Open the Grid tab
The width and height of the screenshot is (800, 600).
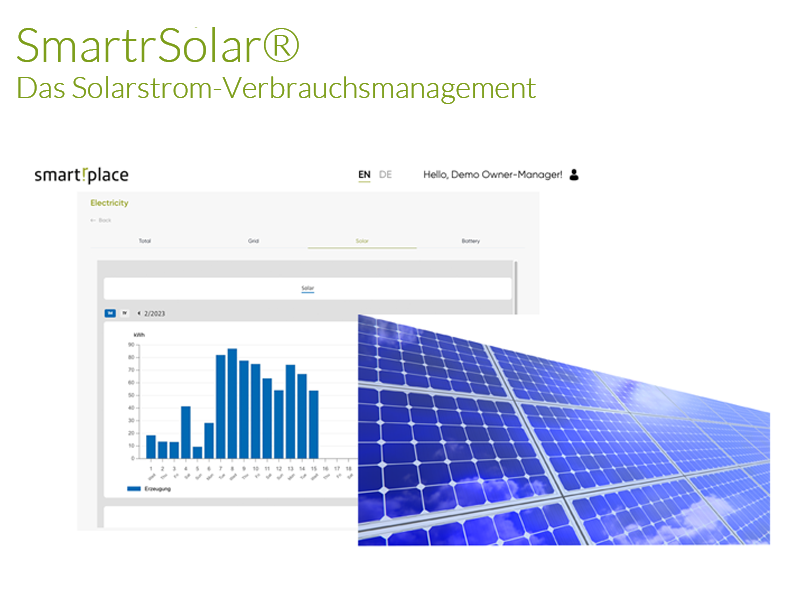pyautogui.click(x=254, y=241)
